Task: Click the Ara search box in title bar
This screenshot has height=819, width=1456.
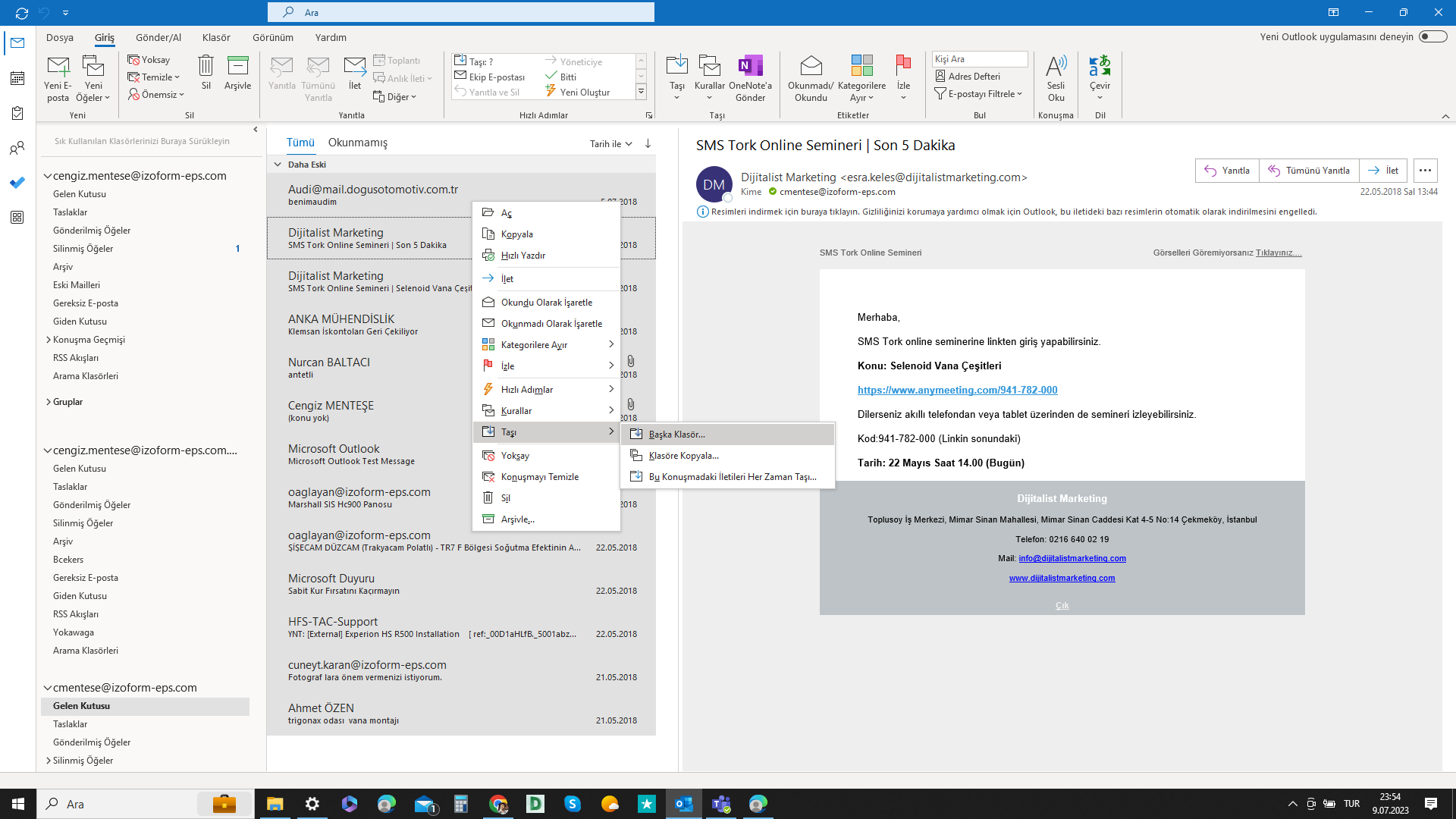Action: pyautogui.click(x=461, y=12)
